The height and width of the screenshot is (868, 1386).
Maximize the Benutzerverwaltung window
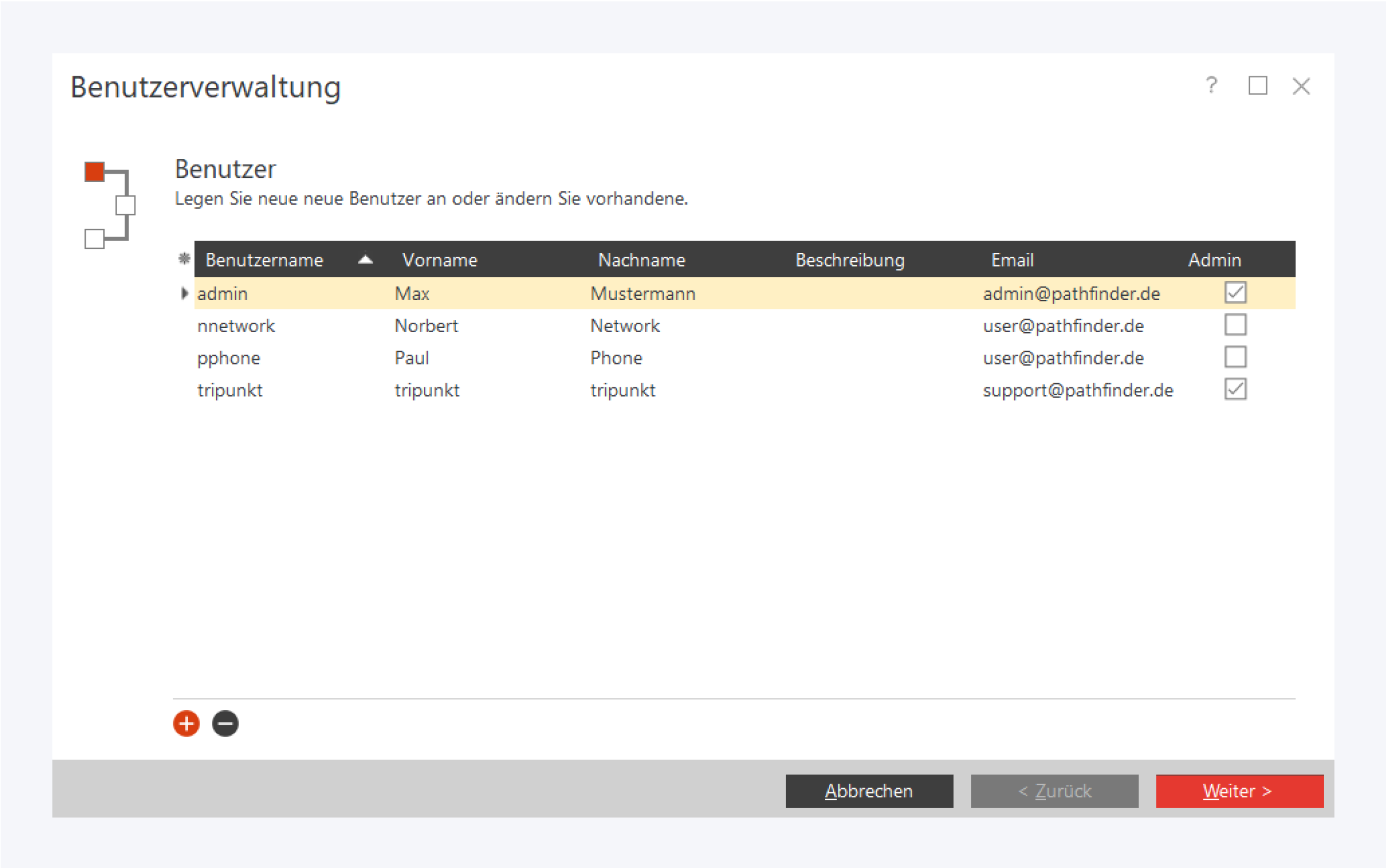click(x=1257, y=86)
